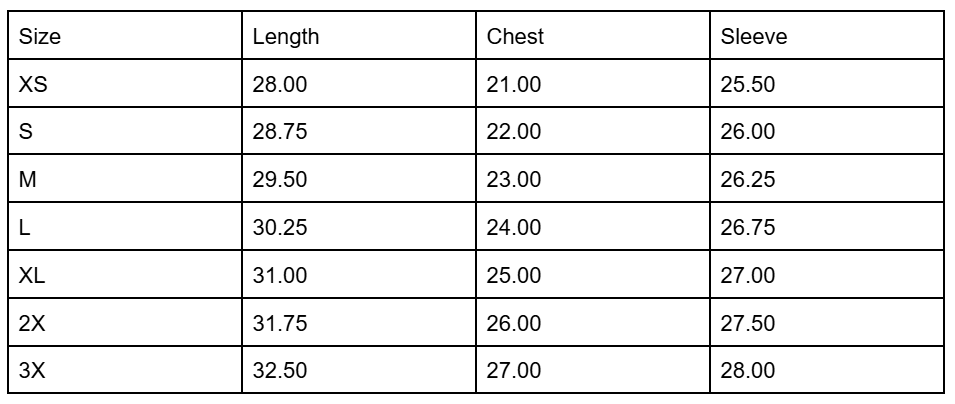Click the M size cell
Viewport: 955px width, 404px height.
125,178
